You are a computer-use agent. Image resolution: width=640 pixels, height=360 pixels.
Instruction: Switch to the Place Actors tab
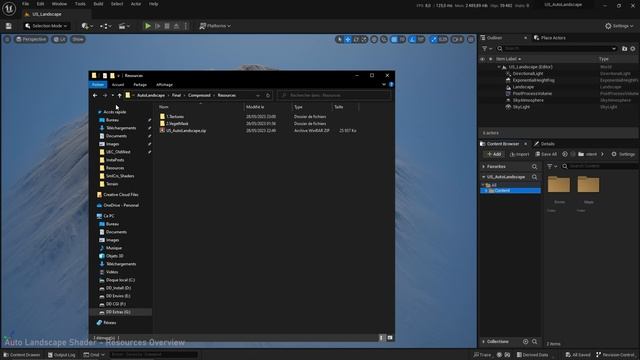pyautogui.click(x=549, y=38)
